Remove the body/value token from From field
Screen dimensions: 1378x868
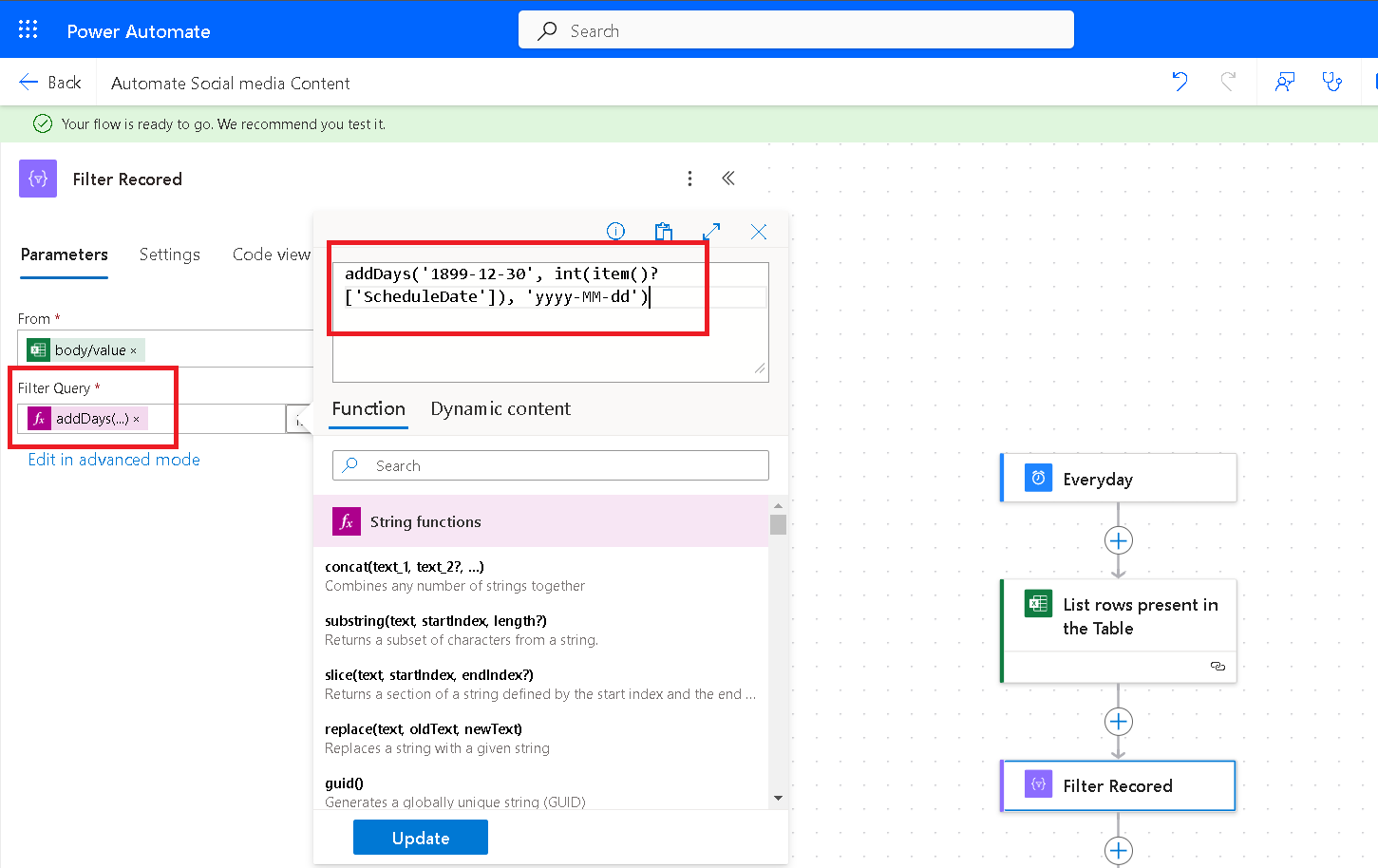(x=134, y=350)
